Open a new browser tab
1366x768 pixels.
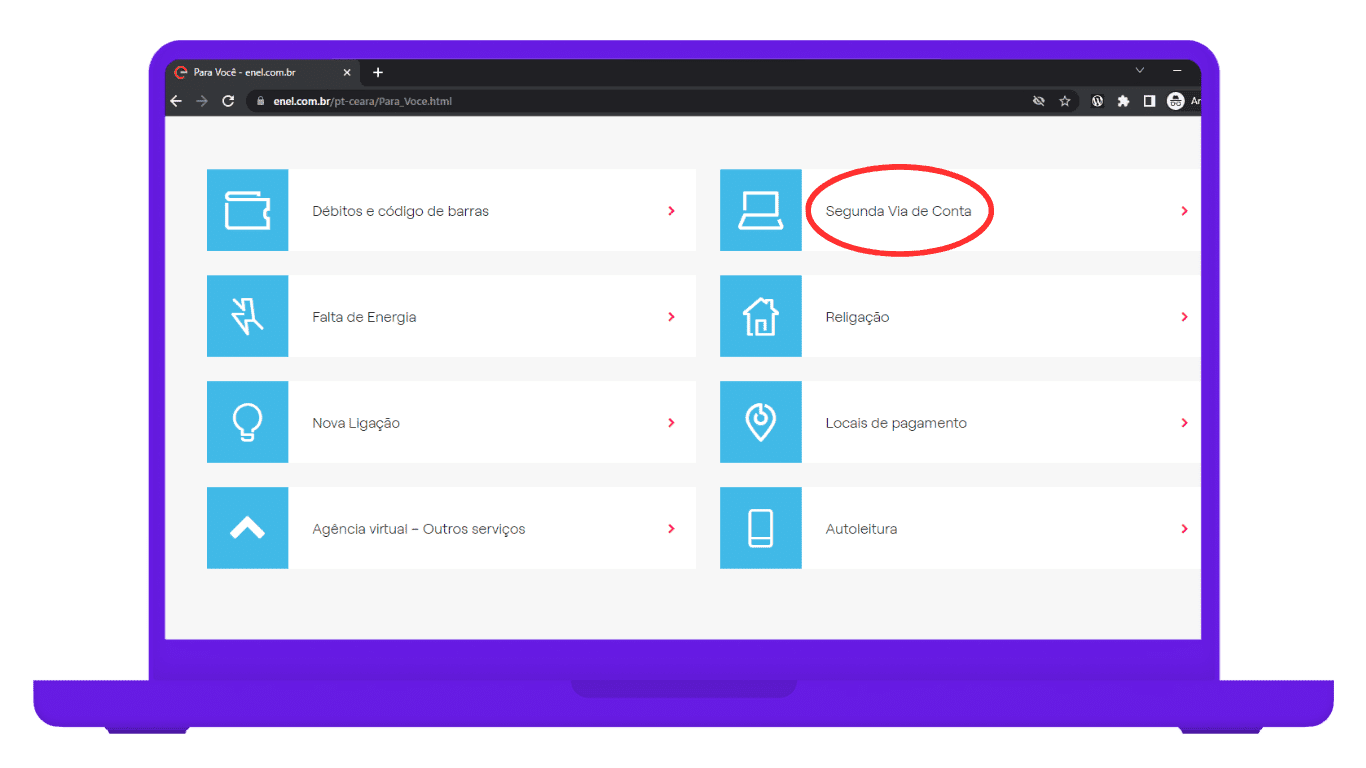point(378,73)
